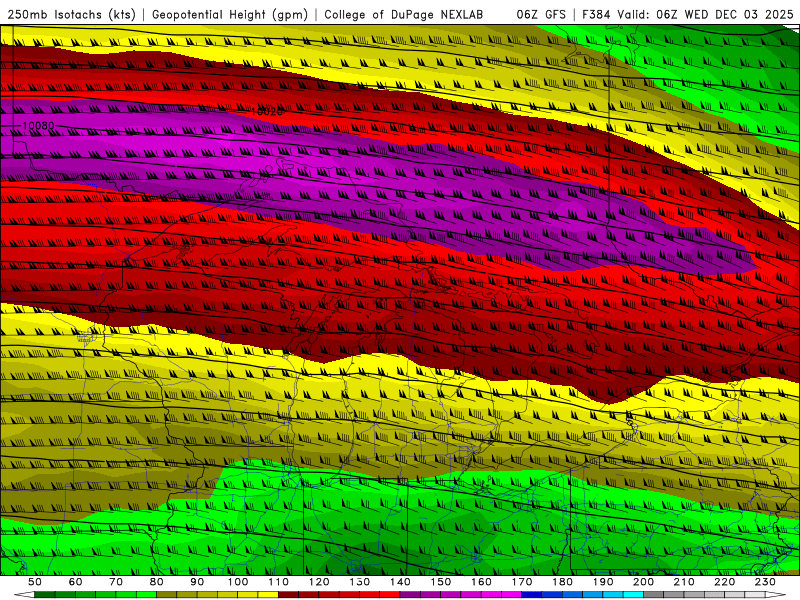
Task: Click the '200' value on the color scale
Action: (x=643, y=582)
